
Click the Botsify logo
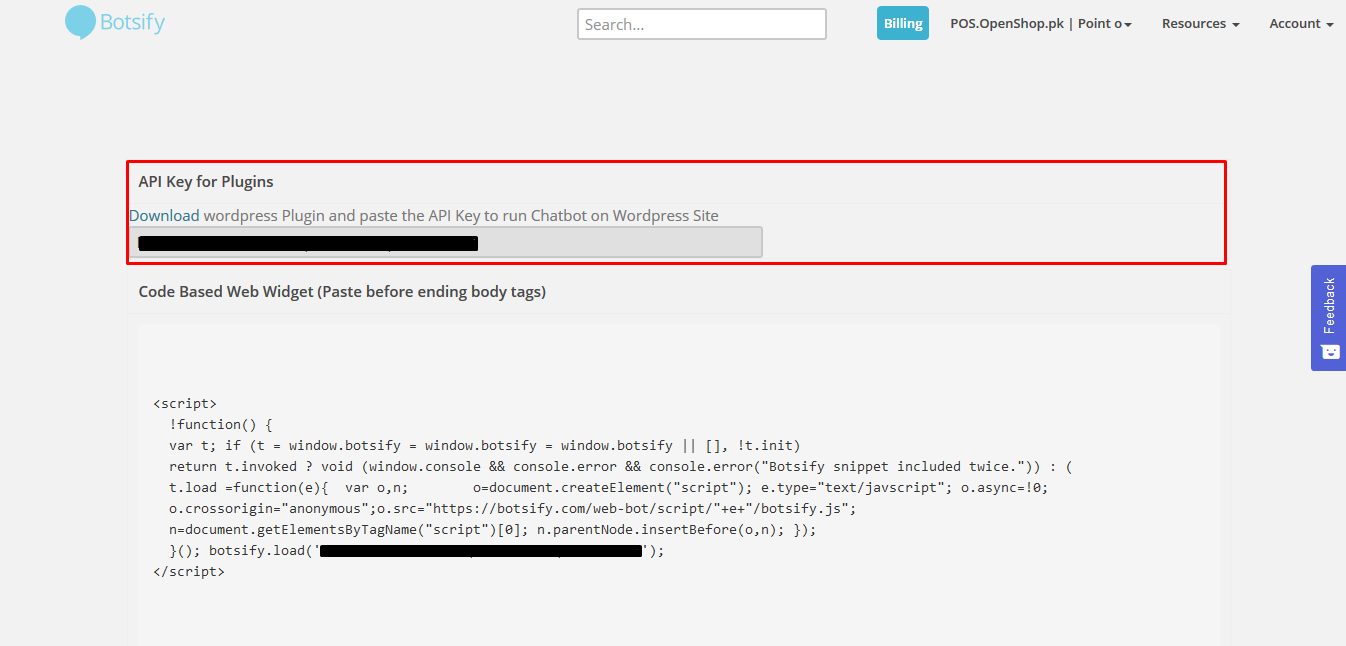pyautogui.click(x=114, y=22)
